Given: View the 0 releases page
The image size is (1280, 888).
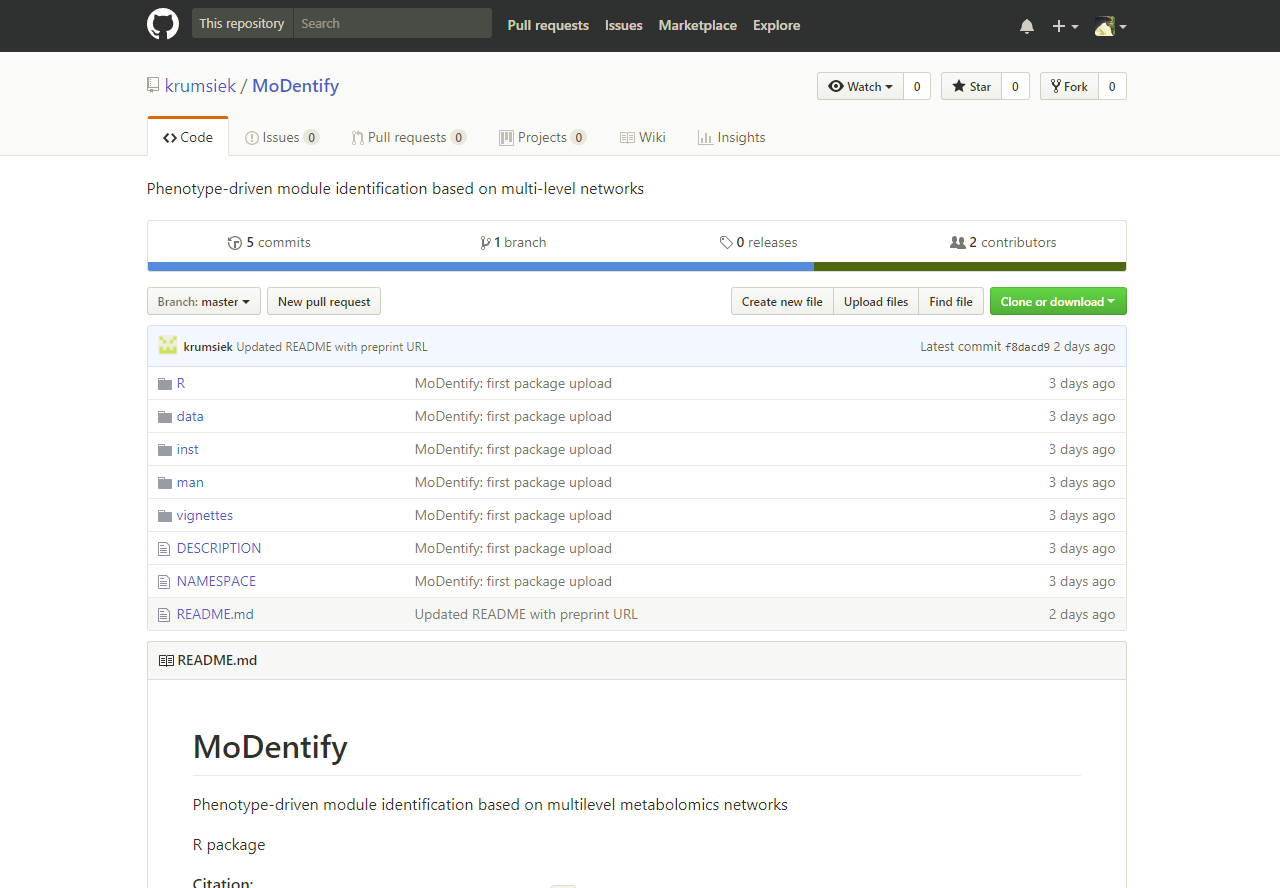Looking at the screenshot, I should pos(758,242).
